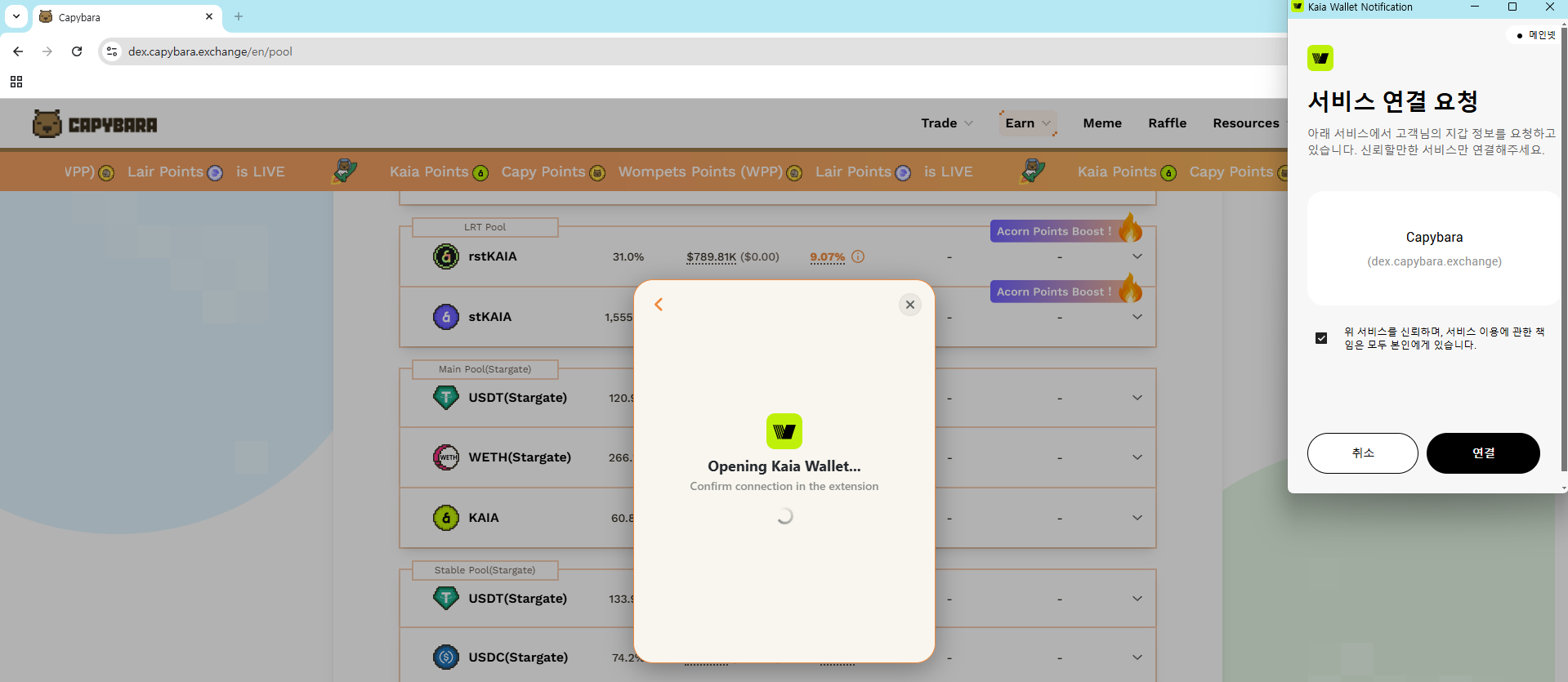
Task: Open the Earn menu
Action: tap(1028, 123)
